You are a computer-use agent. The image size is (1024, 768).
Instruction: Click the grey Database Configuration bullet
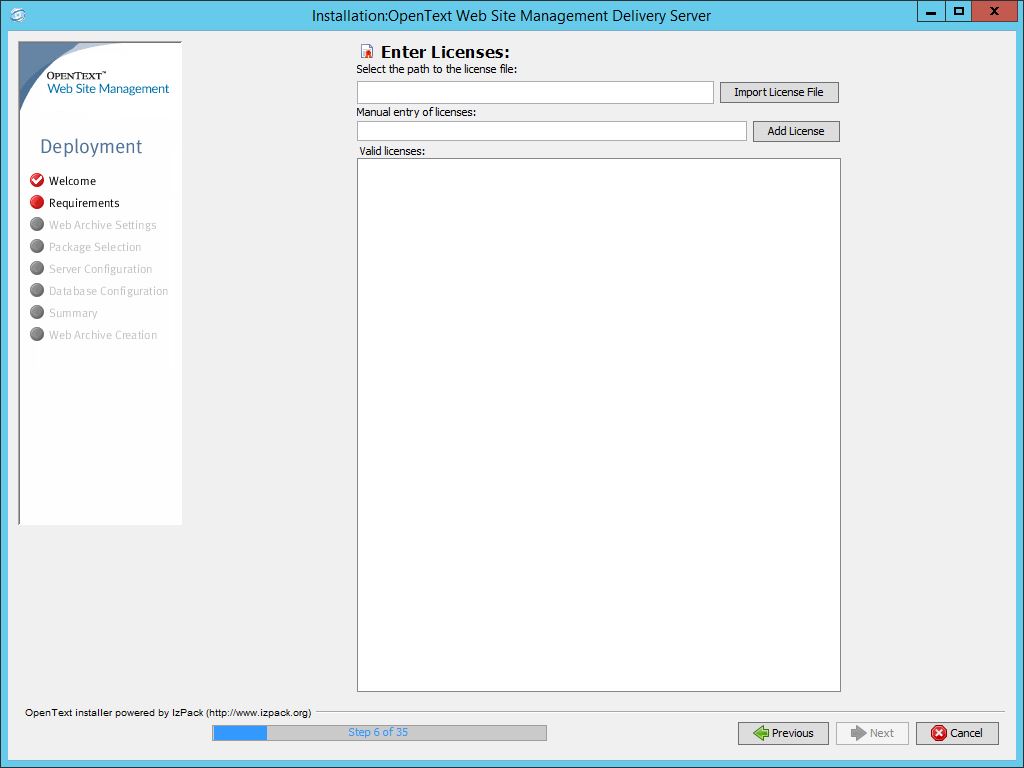coord(37,290)
